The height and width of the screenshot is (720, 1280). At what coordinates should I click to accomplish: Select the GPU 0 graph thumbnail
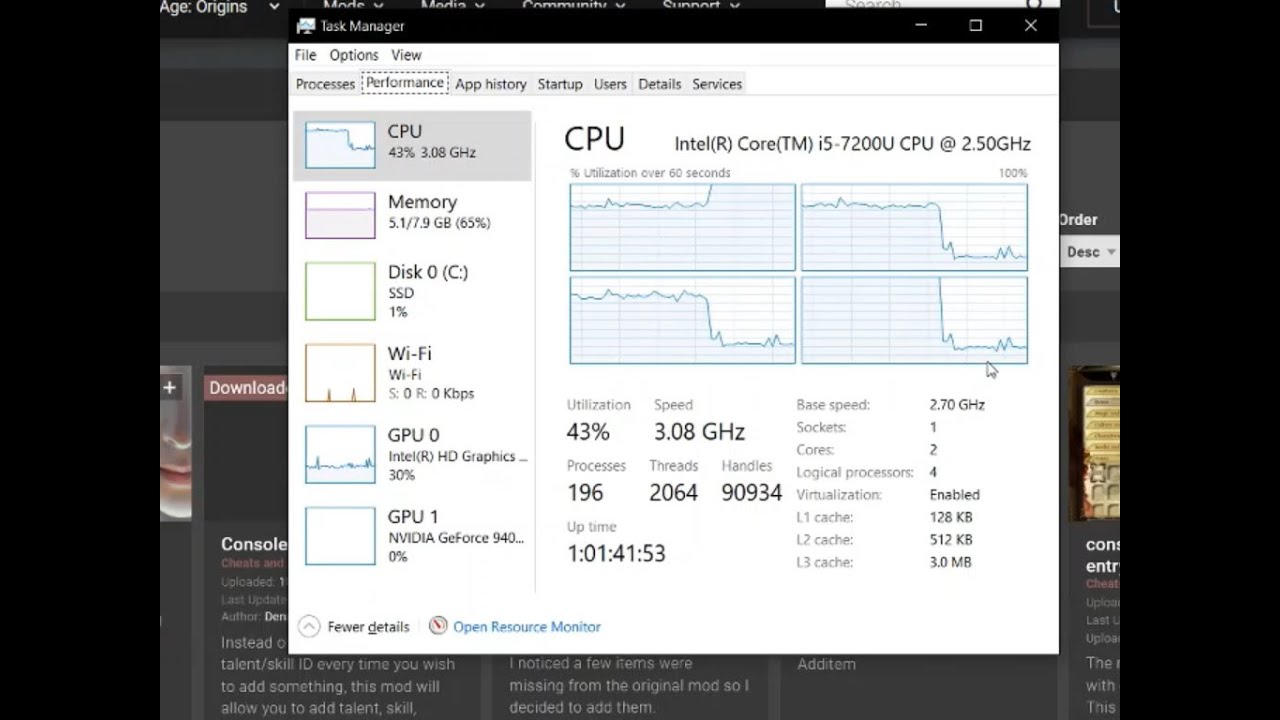(x=340, y=454)
